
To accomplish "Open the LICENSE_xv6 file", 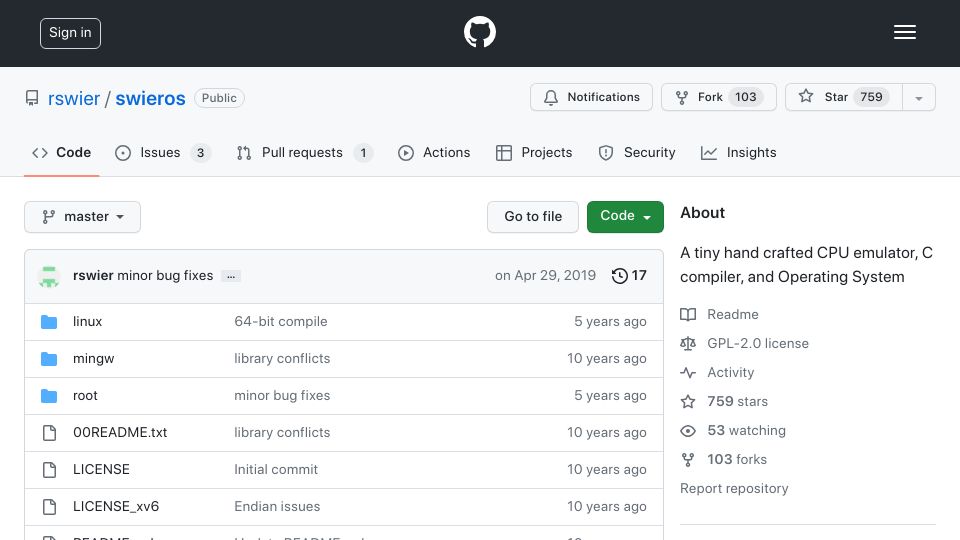I will pos(116,506).
